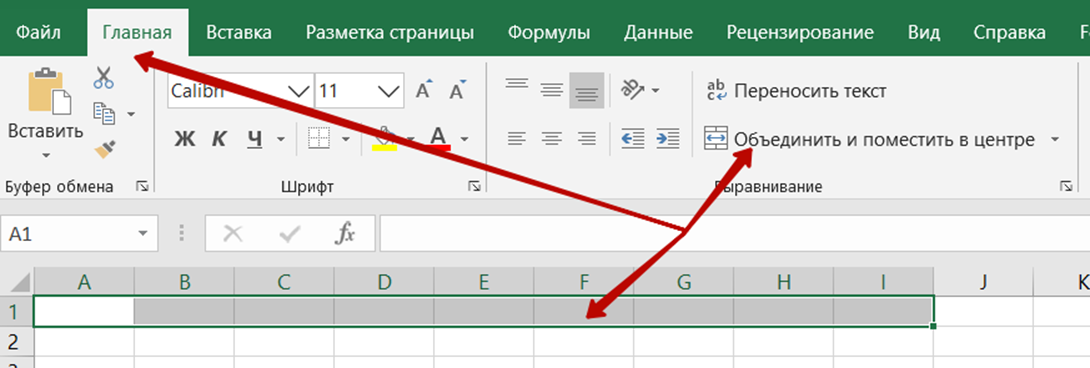Select column A header
The image size is (1090, 368).
tap(84, 282)
